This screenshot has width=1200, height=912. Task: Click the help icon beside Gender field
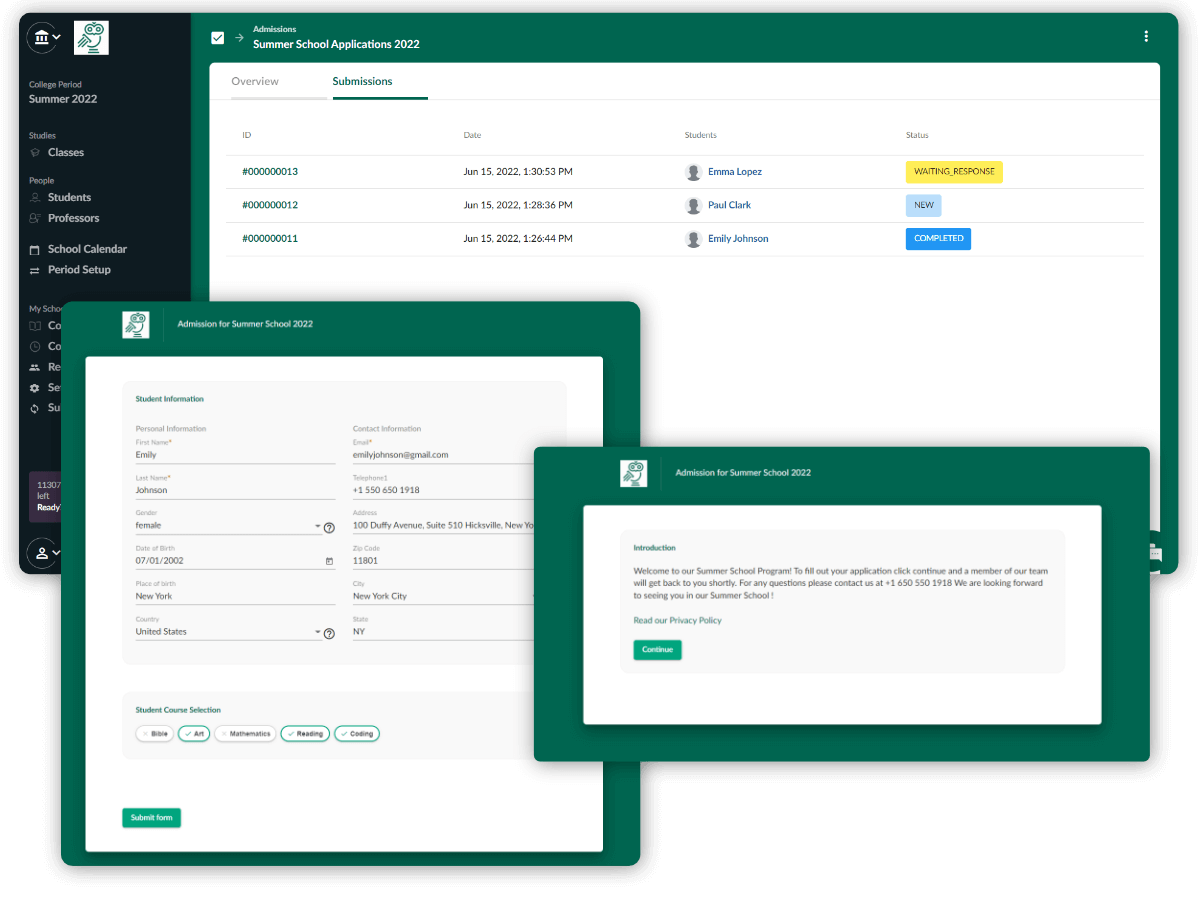pyautogui.click(x=329, y=527)
